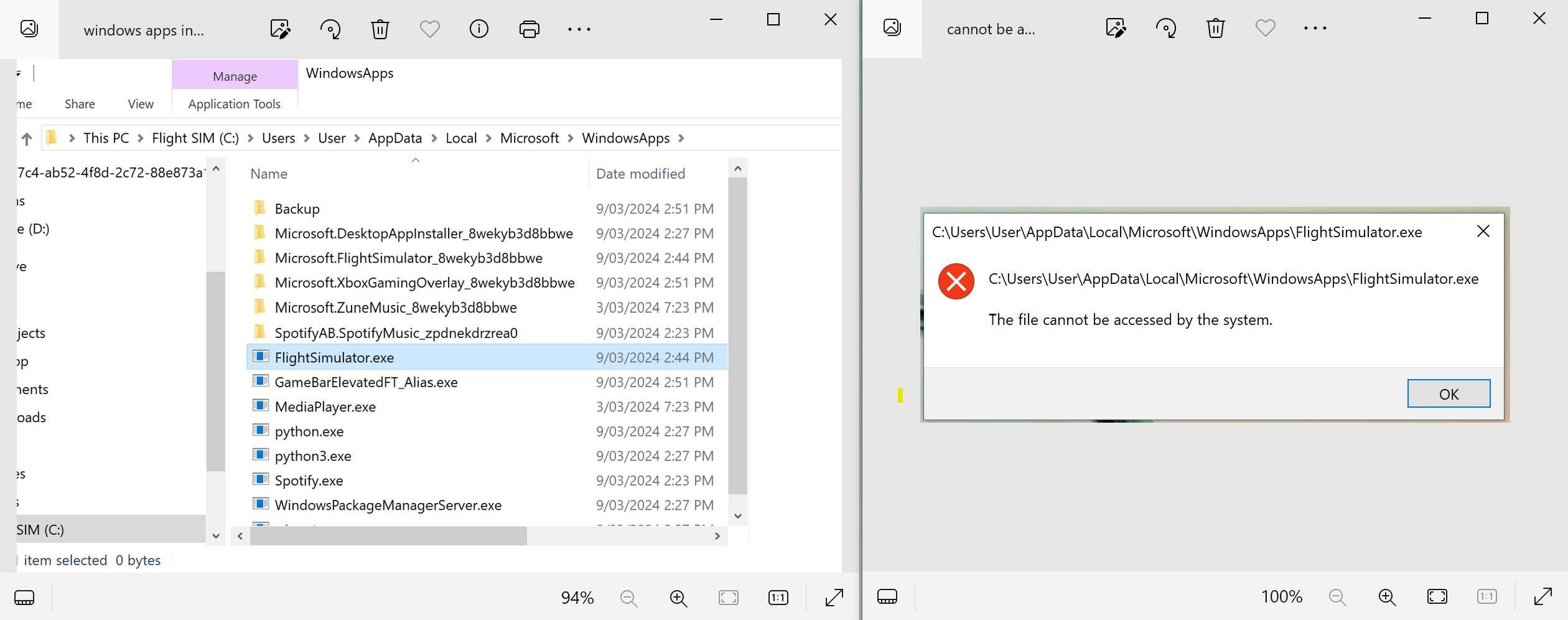Click the chevron after WindowsApps in address path
This screenshot has height=620, width=1568.
click(x=681, y=138)
